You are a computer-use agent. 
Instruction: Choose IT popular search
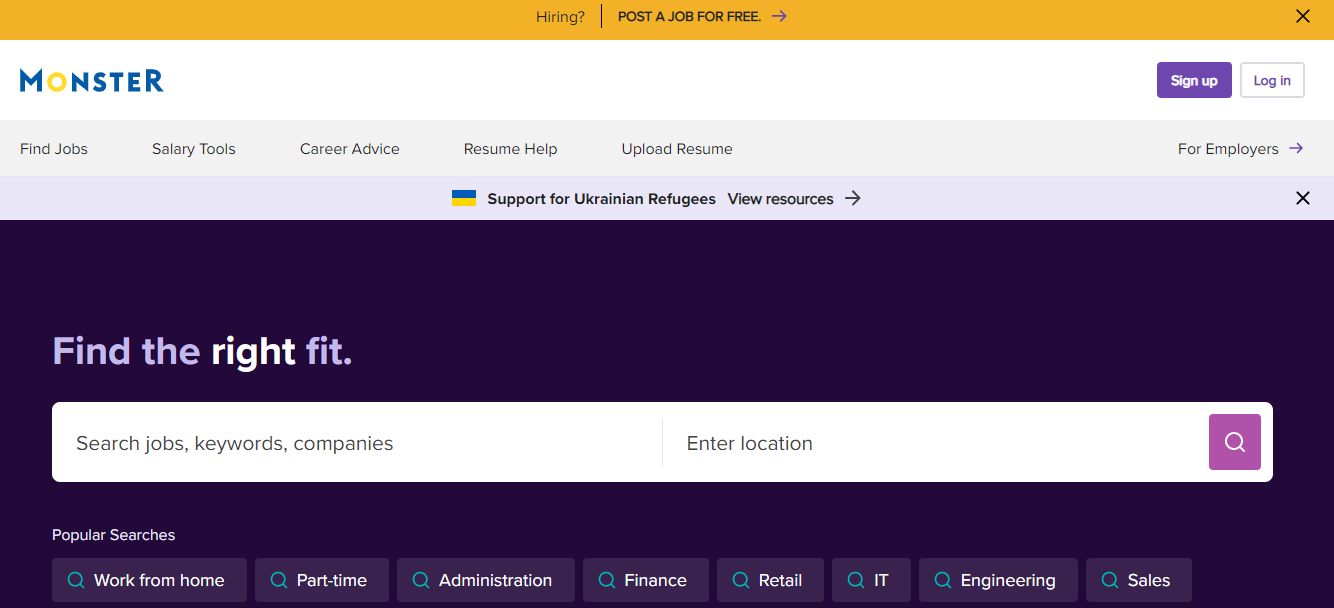pyautogui.click(x=871, y=580)
